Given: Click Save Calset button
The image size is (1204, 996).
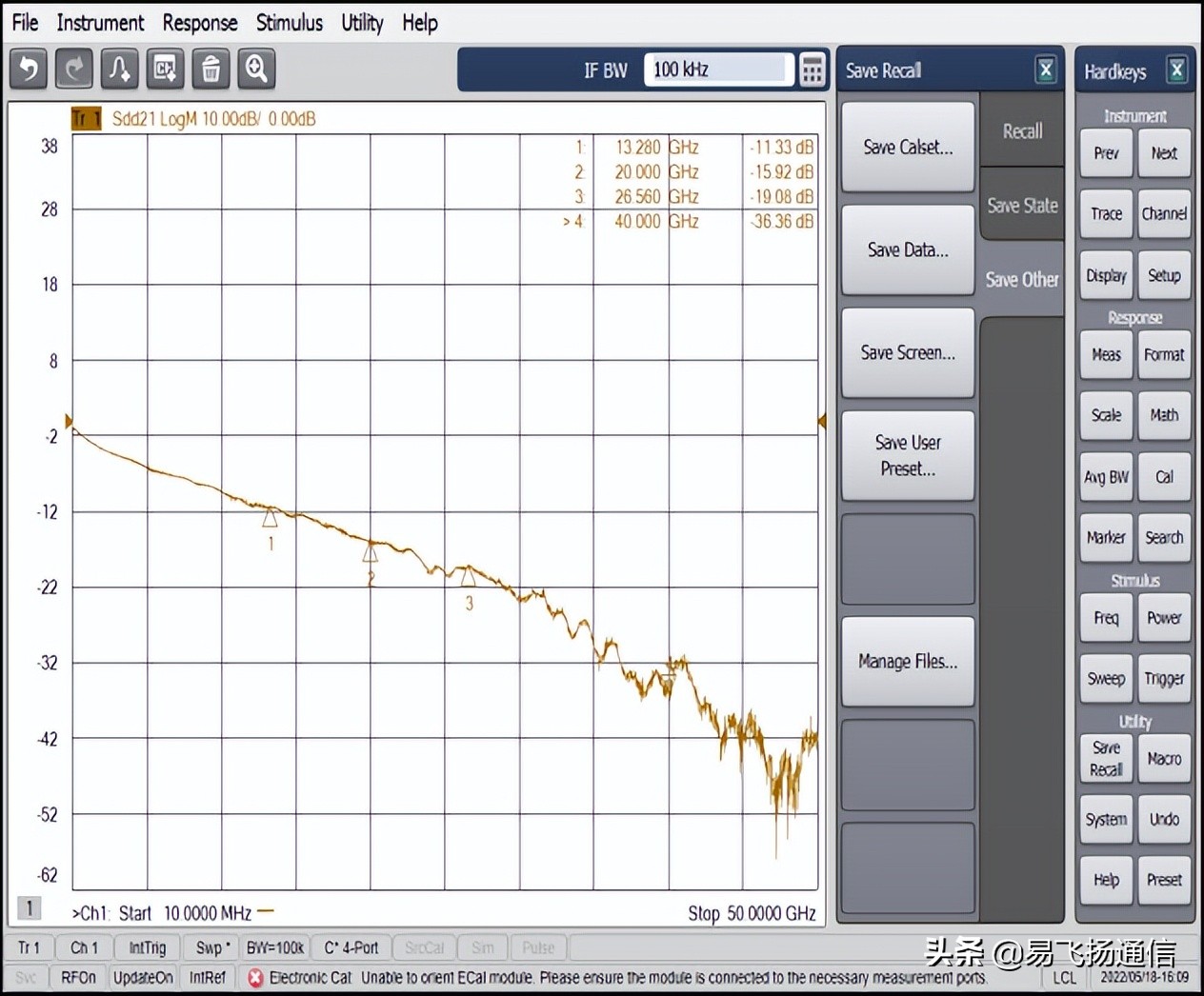Looking at the screenshot, I should (x=908, y=147).
